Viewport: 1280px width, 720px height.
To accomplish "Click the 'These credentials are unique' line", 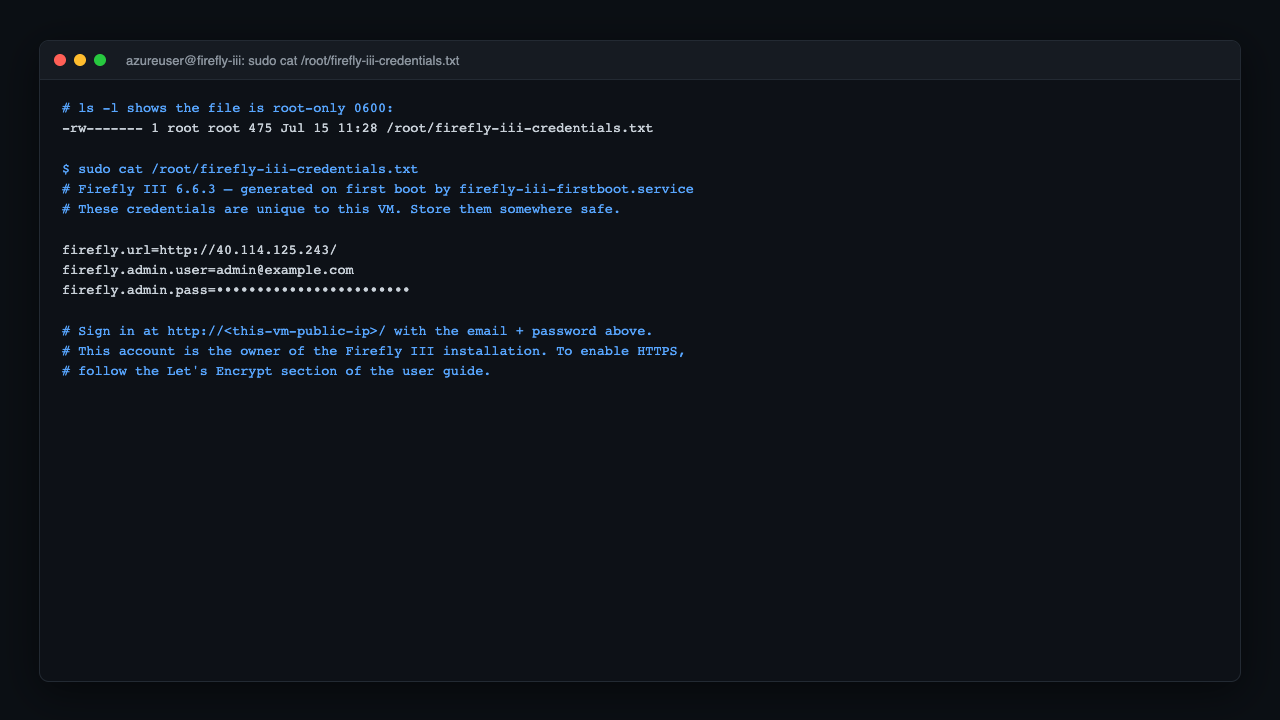I will click(x=341, y=209).
